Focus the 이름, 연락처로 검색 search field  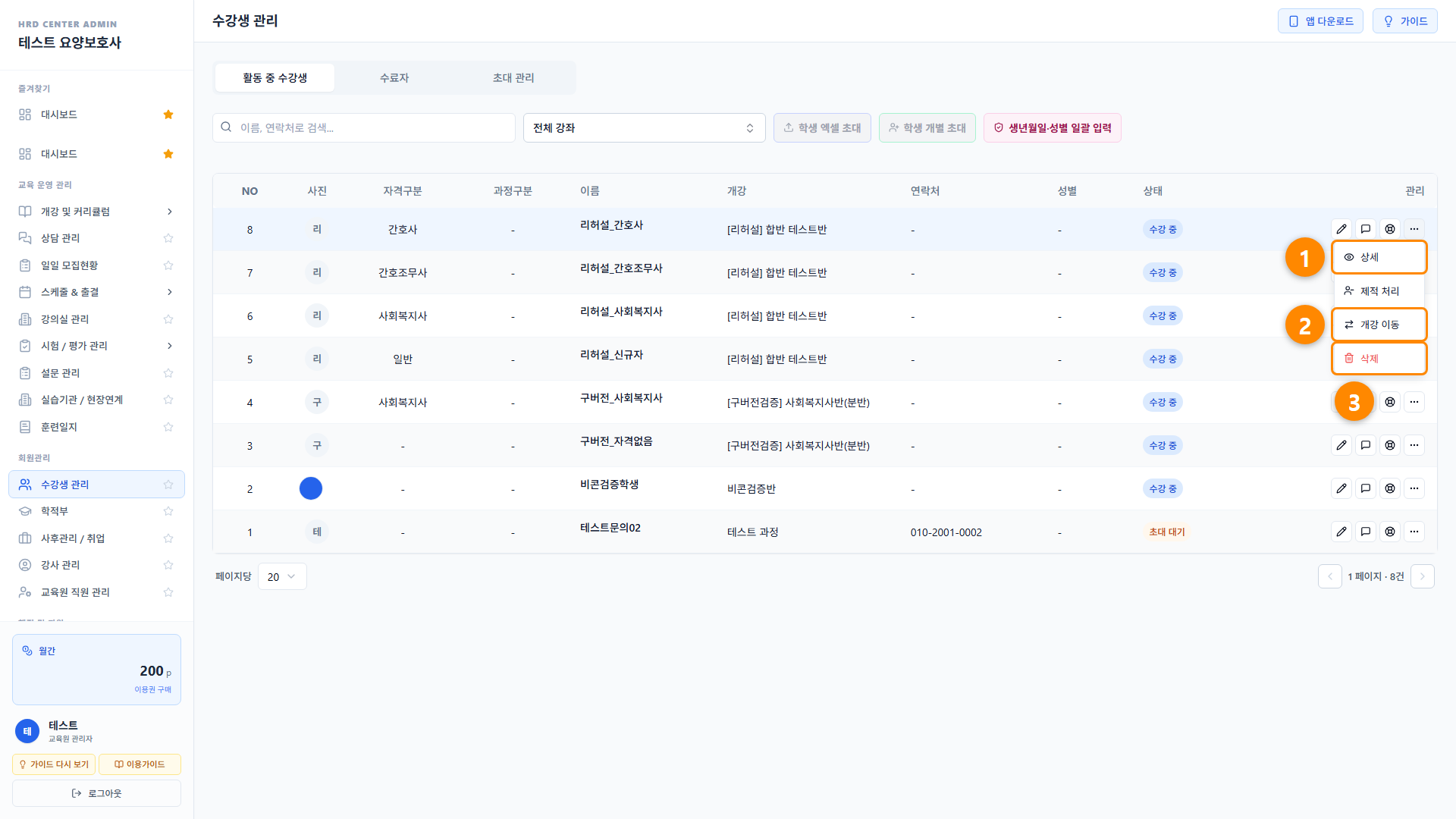(364, 127)
